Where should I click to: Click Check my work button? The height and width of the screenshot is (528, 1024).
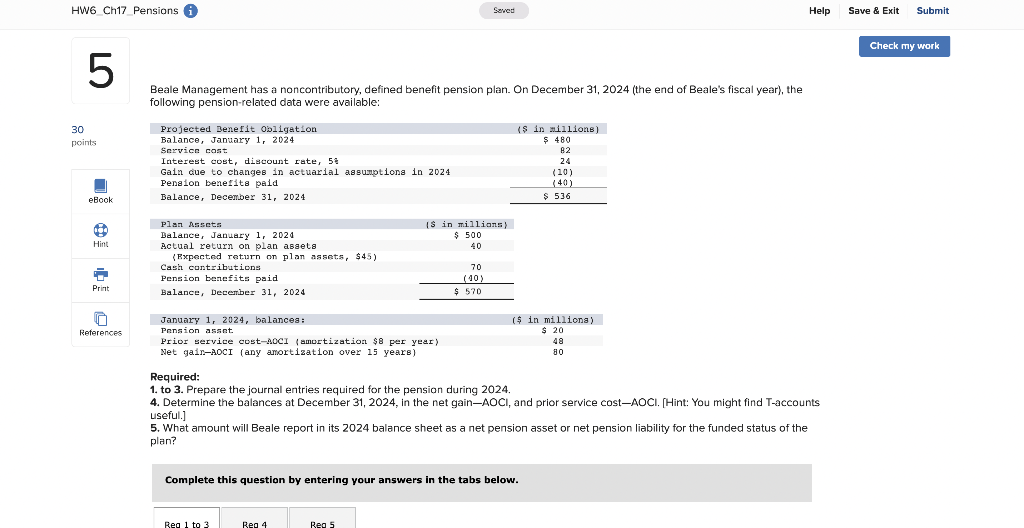pyautogui.click(x=904, y=46)
